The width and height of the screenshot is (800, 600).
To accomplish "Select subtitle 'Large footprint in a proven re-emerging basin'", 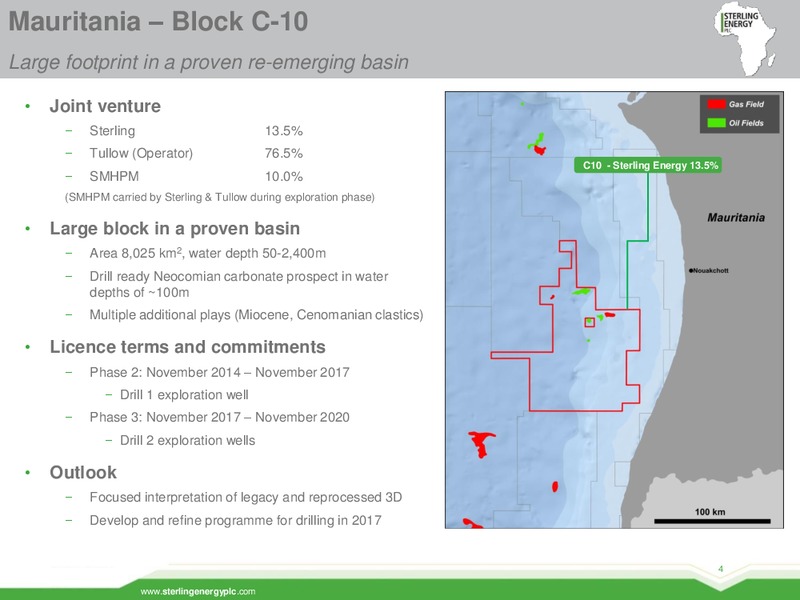I will click(x=209, y=62).
